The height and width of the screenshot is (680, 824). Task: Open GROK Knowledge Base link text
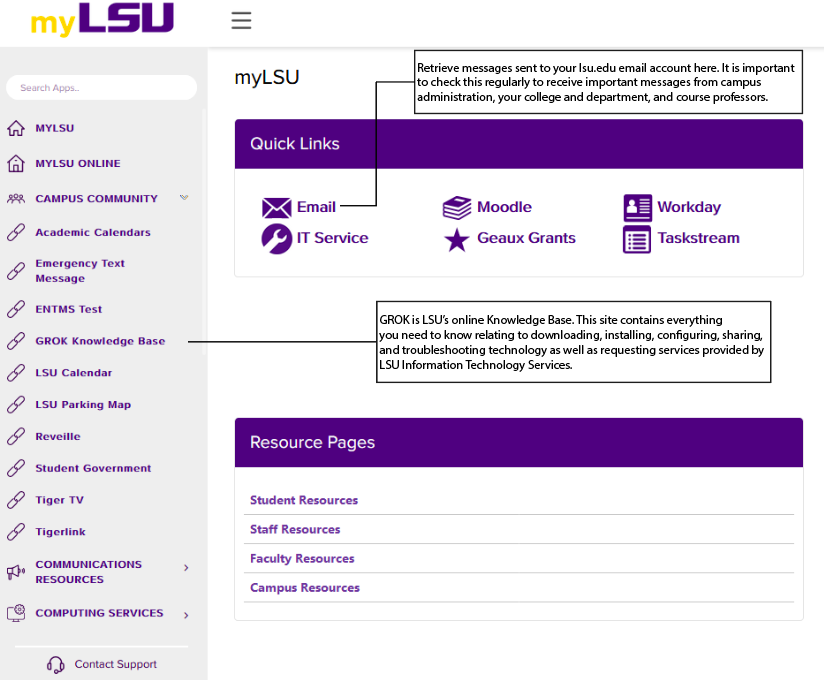click(100, 341)
